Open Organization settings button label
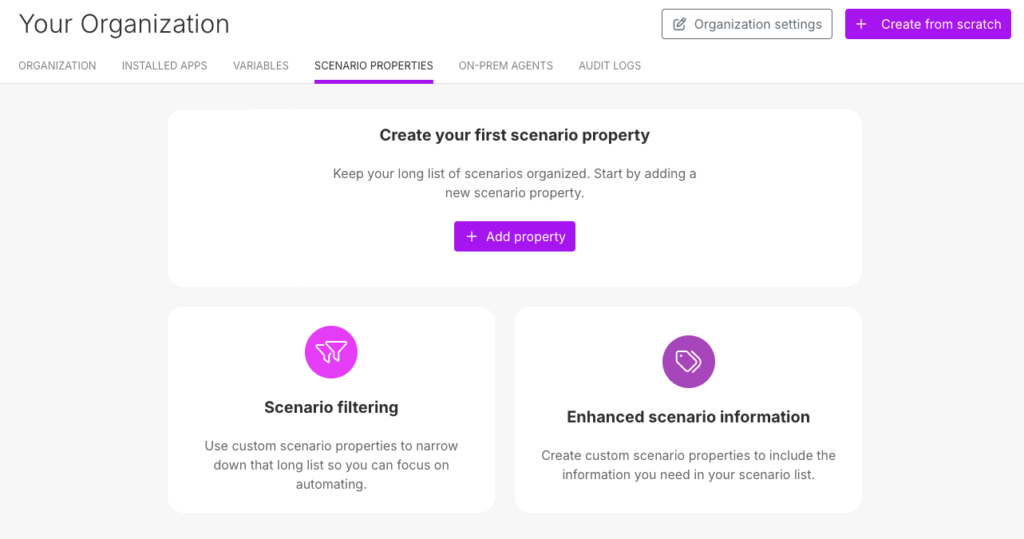Image resolution: width=1024 pixels, height=539 pixels. pyautogui.click(x=758, y=24)
